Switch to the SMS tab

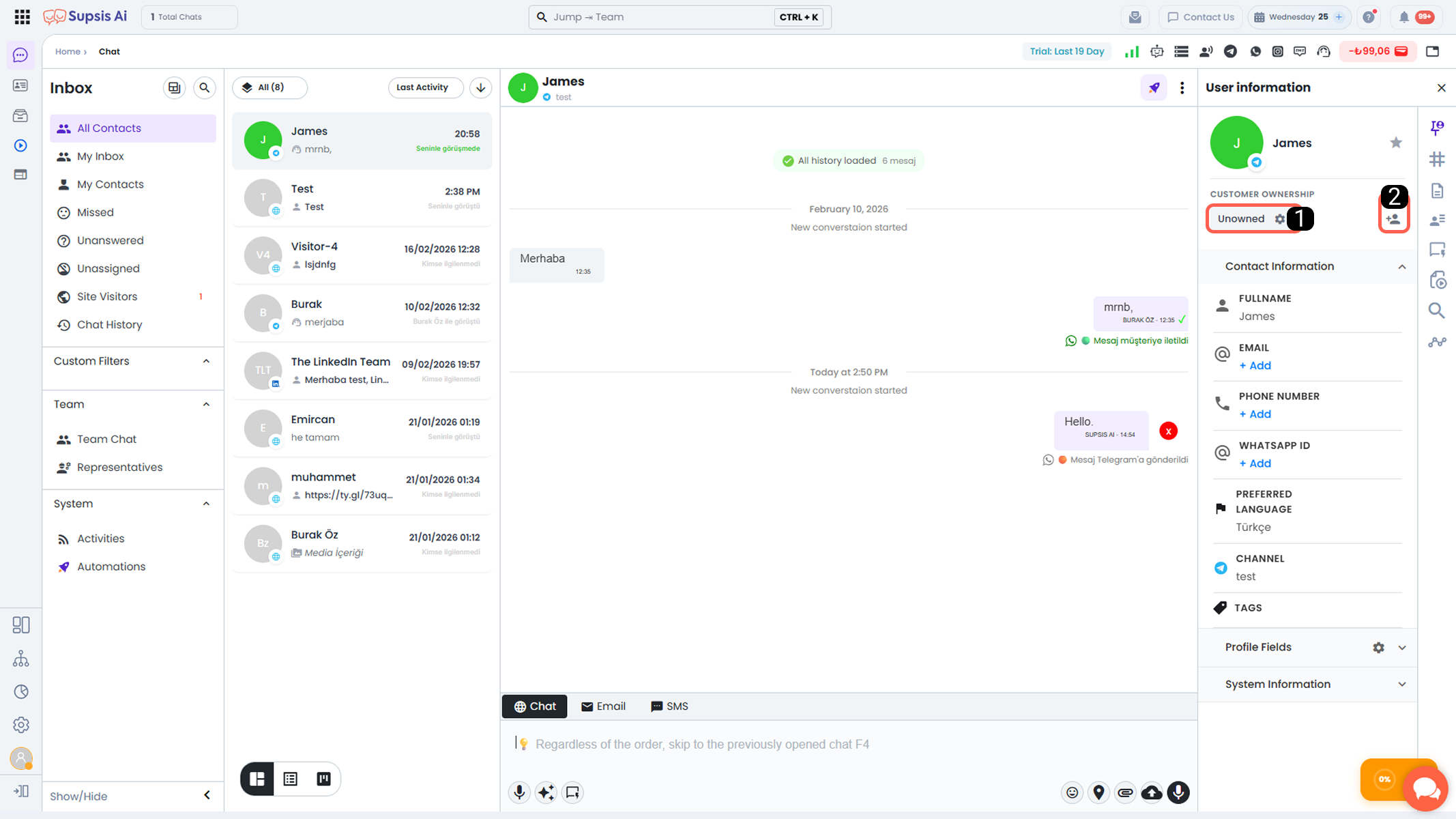pos(669,706)
